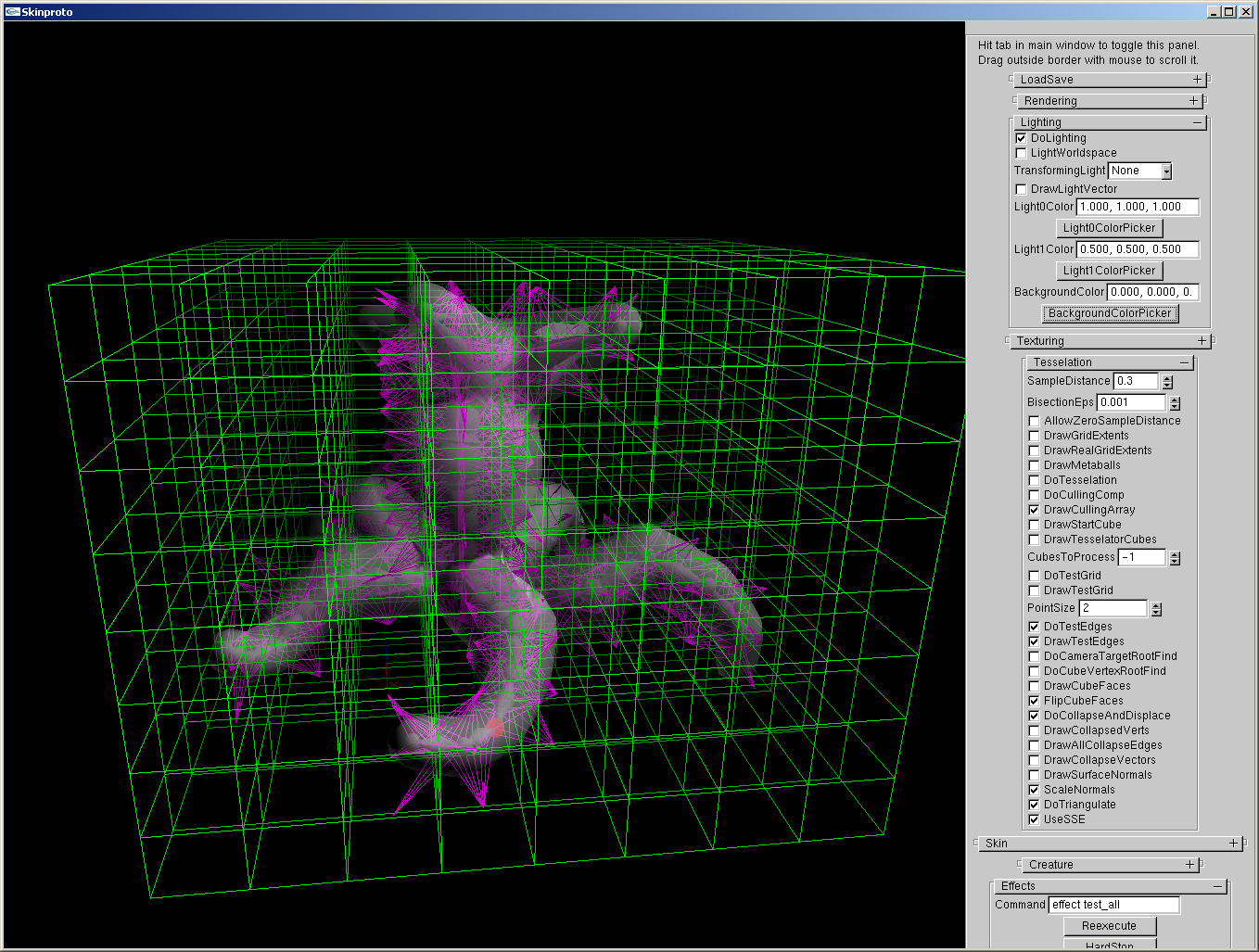
Task: Expand the Texturing rollout plus icon
Action: pyautogui.click(x=1202, y=341)
